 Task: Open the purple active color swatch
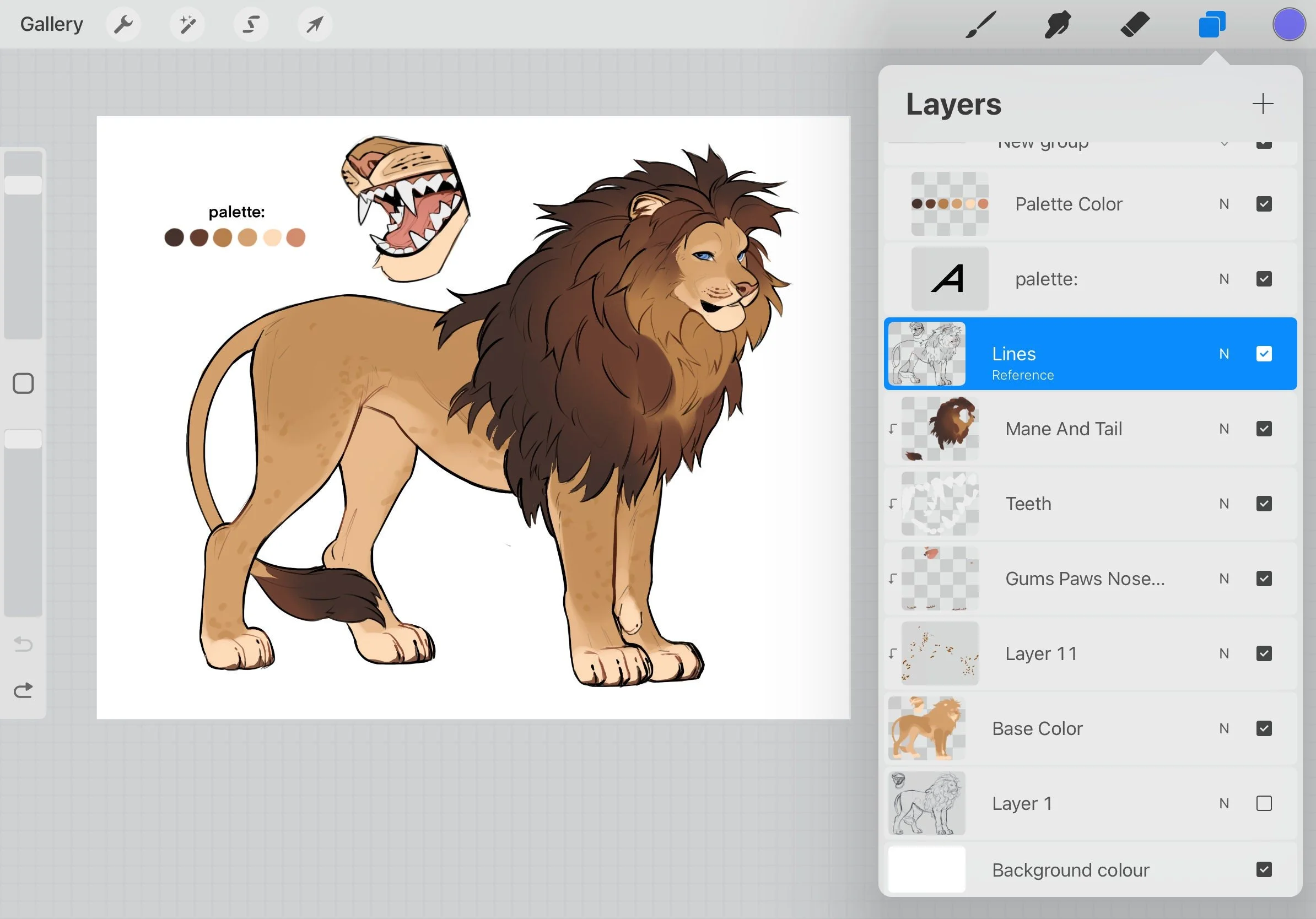pos(1288,25)
